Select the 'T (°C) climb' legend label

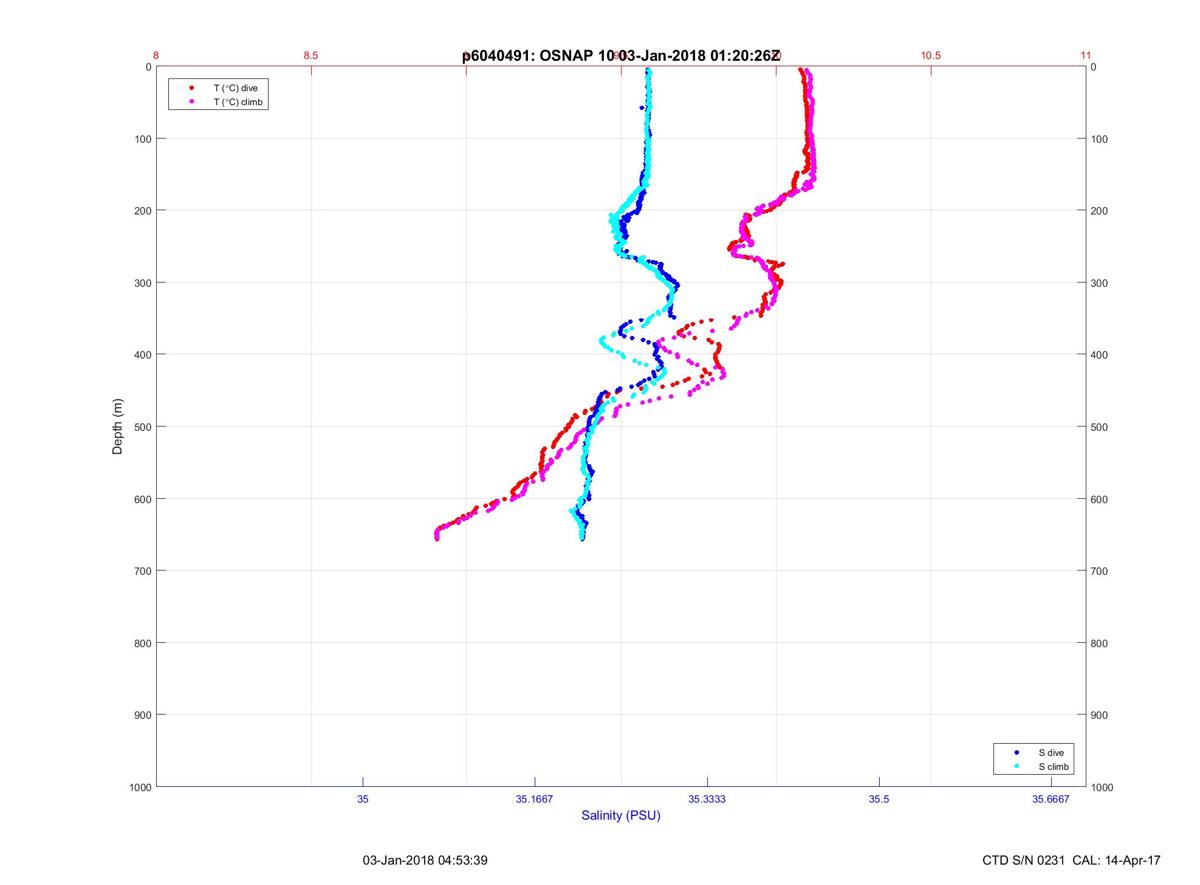238,102
